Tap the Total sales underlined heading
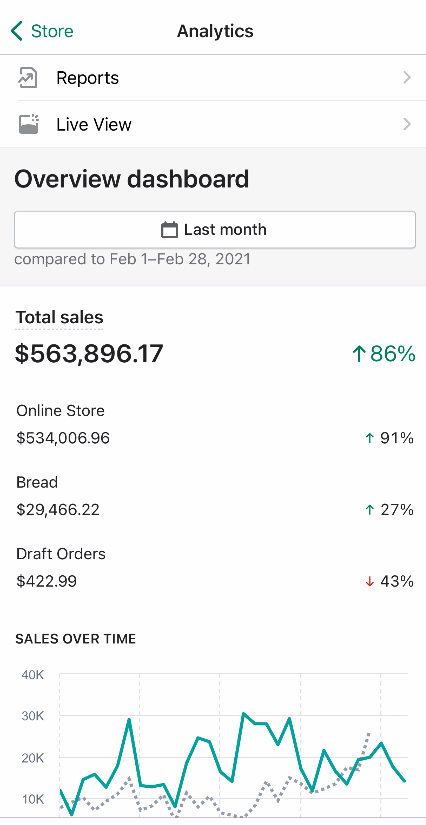 59,317
